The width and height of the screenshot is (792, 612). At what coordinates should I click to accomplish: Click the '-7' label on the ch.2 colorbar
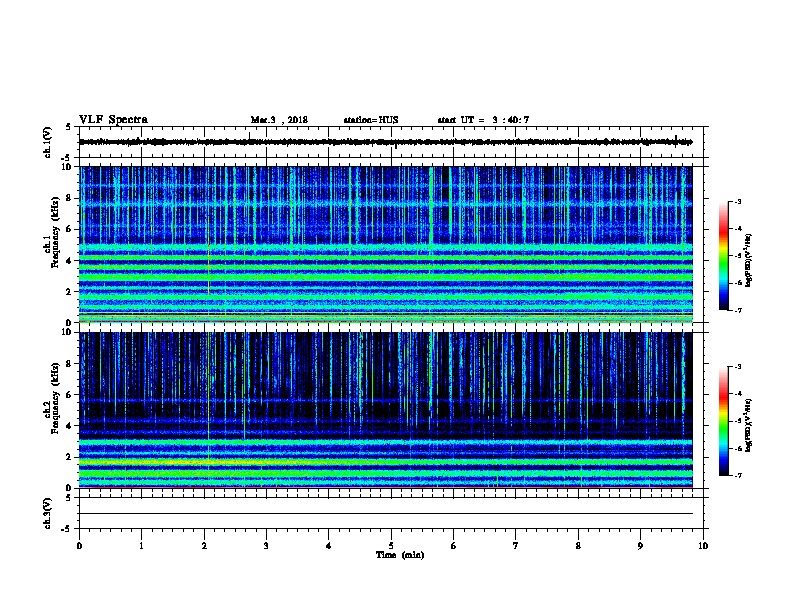pyautogui.click(x=737, y=475)
